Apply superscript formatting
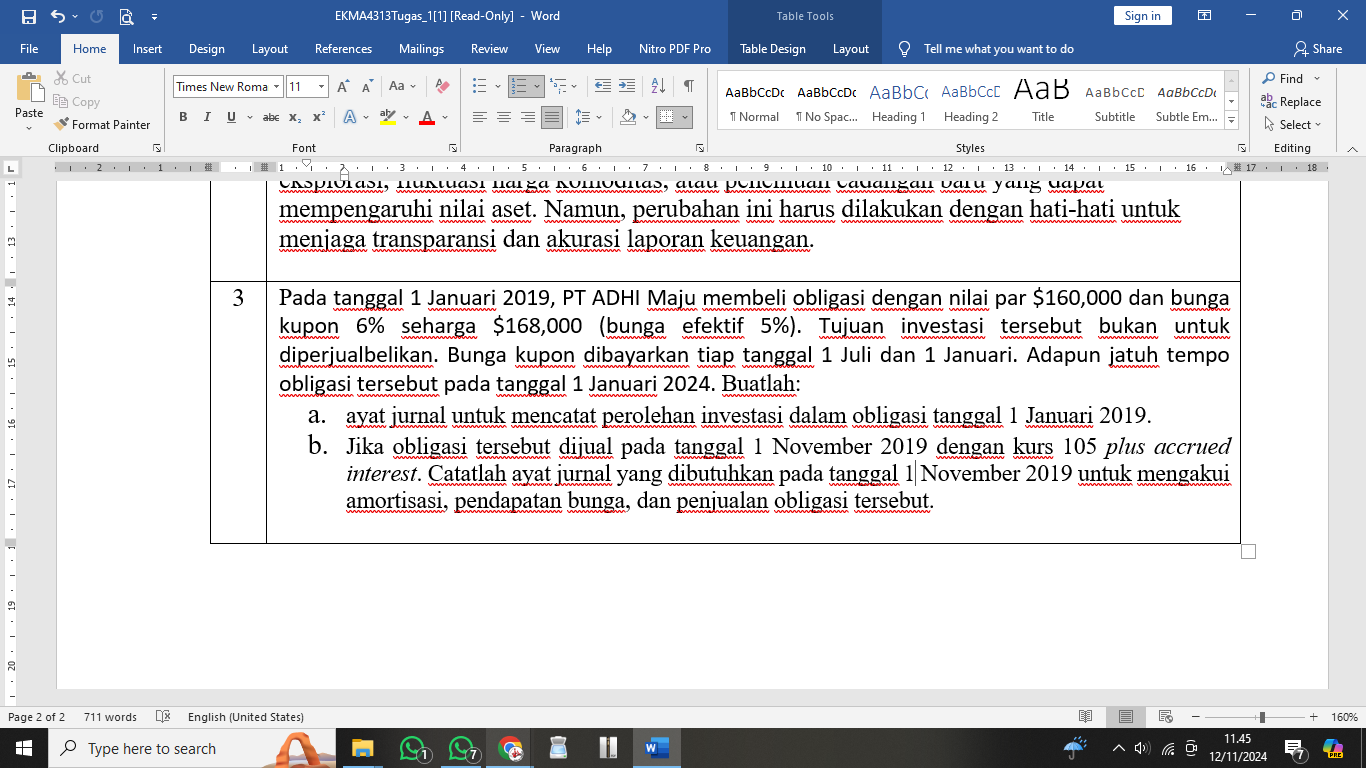 pos(318,117)
